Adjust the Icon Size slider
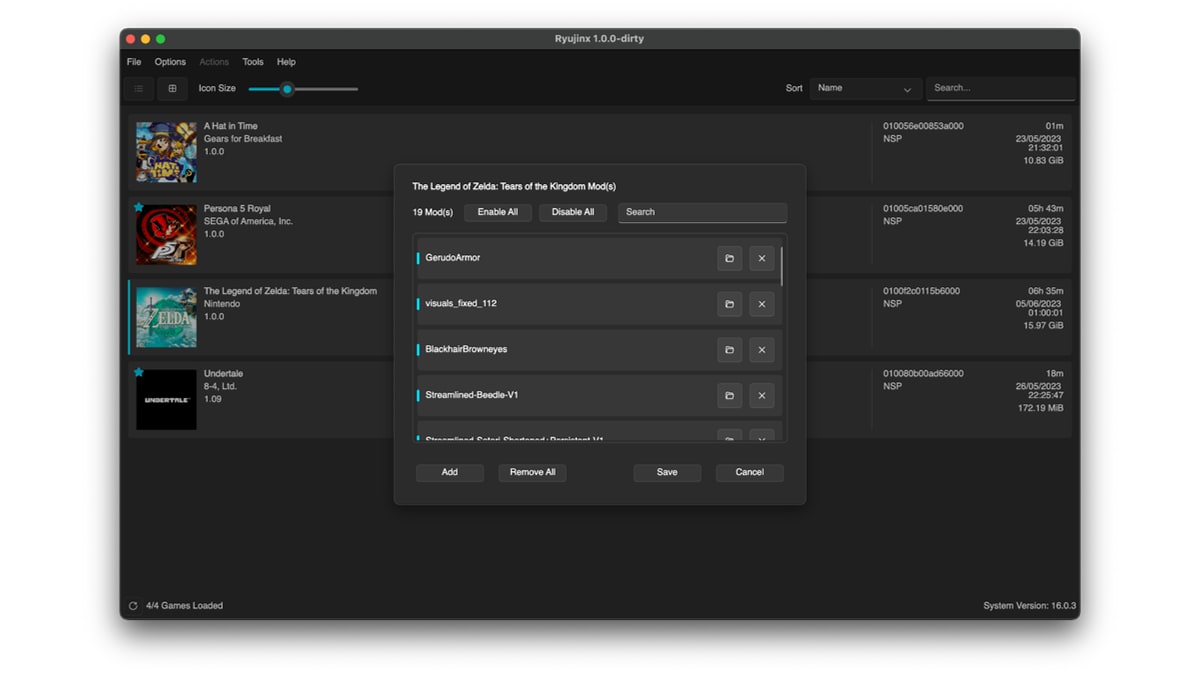This screenshot has height=675, width=1200. point(287,89)
